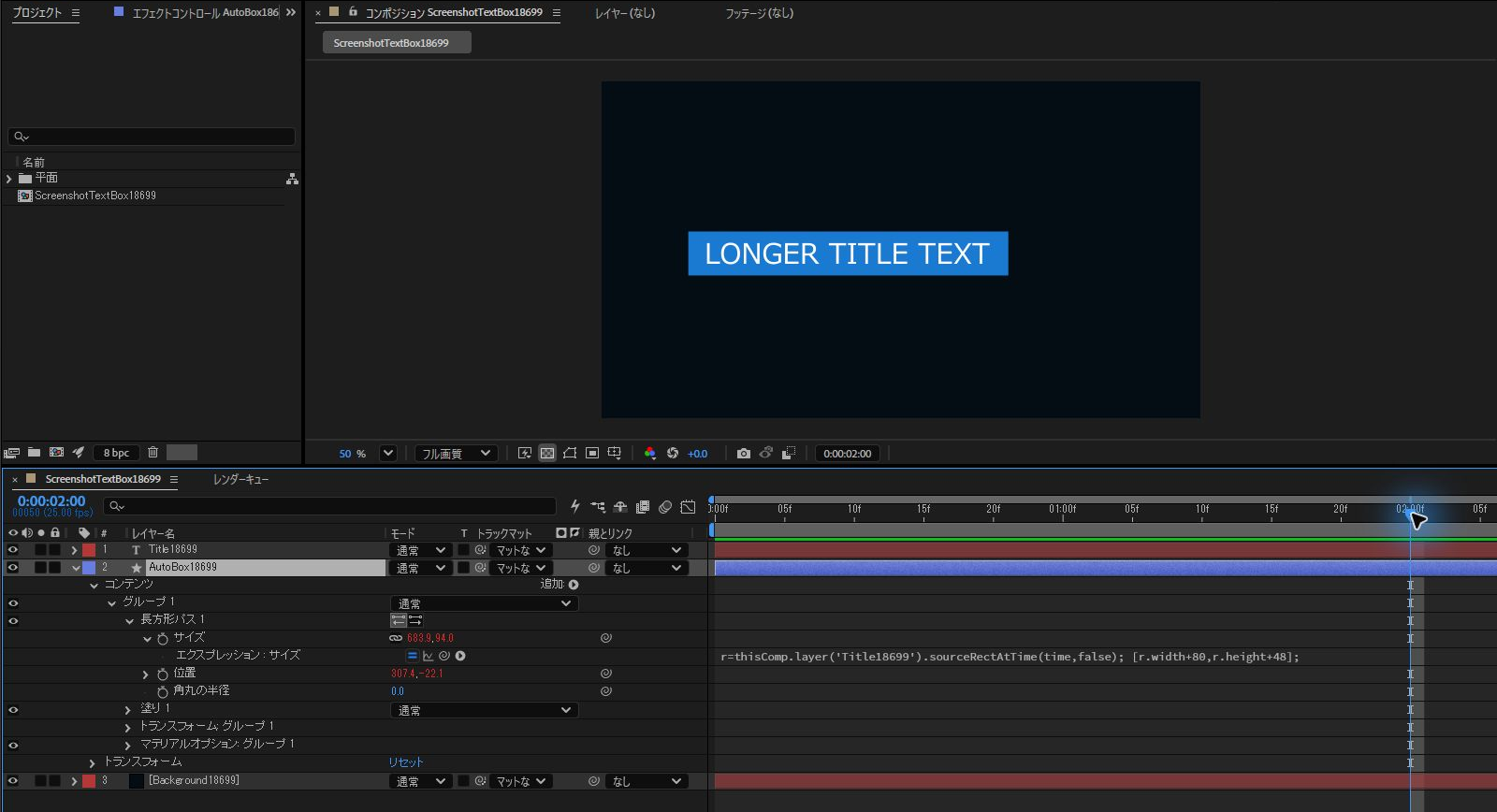
Task: Hide the AutoBox18699 layer
Action: [x=13, y=568]
